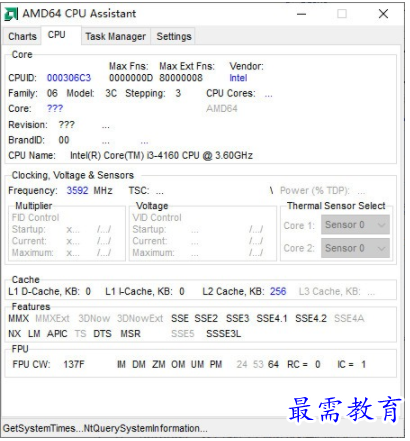Click the APIC feature label
The width and height of the screenshot is (410, 441).
point(57,334)
